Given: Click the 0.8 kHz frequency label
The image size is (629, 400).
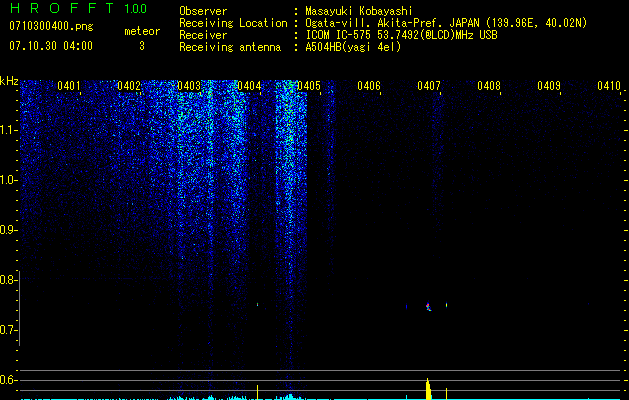Looking at the screenshot, I should [x=8, y=280].
